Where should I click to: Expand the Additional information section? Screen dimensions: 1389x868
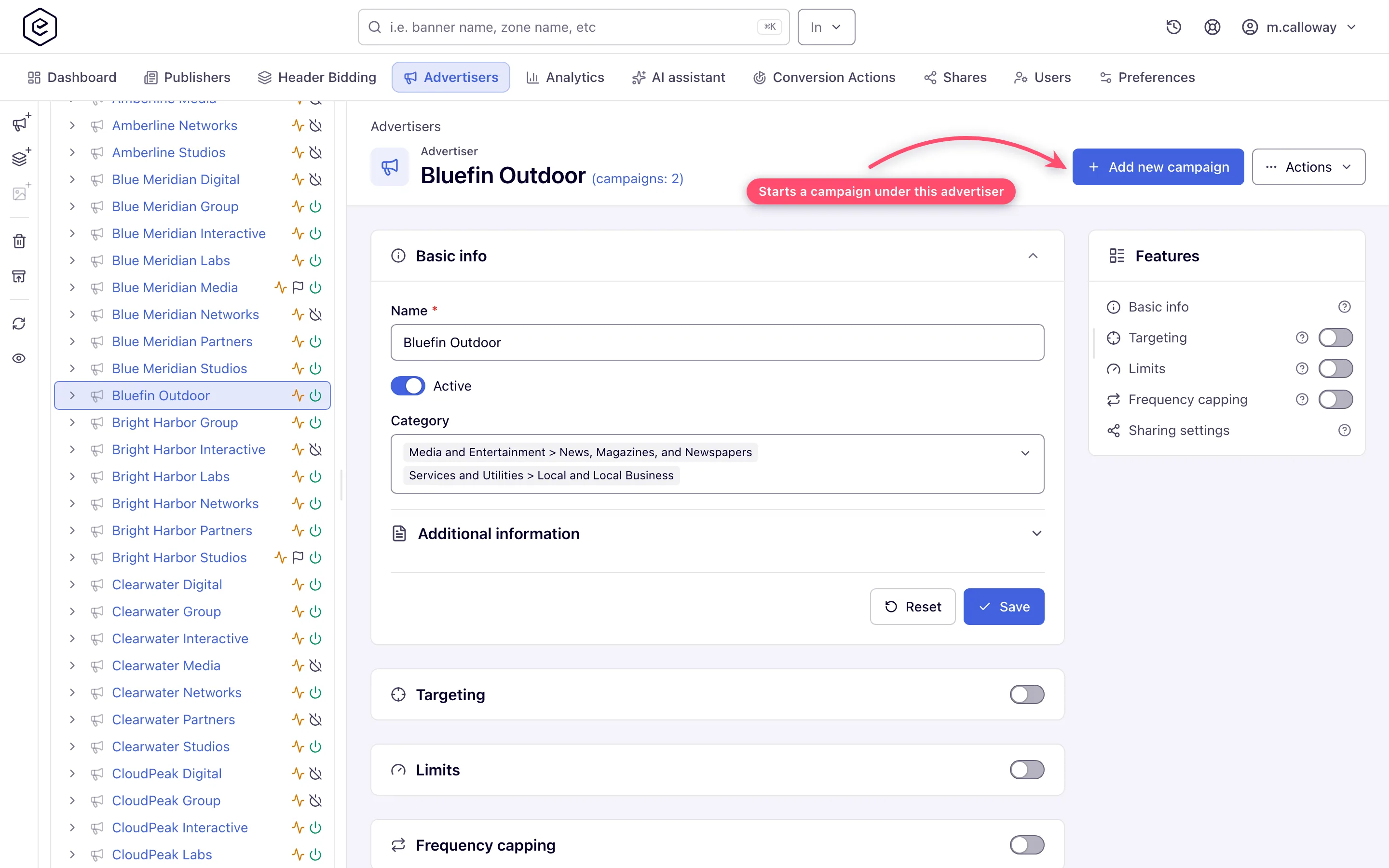click(717, 534)
